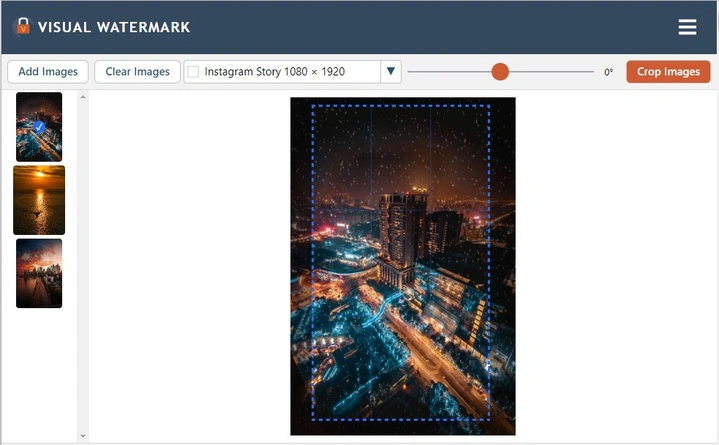
Task: Click the thumbnail list scroll-down arrow
Action: (x=83, y=436)
